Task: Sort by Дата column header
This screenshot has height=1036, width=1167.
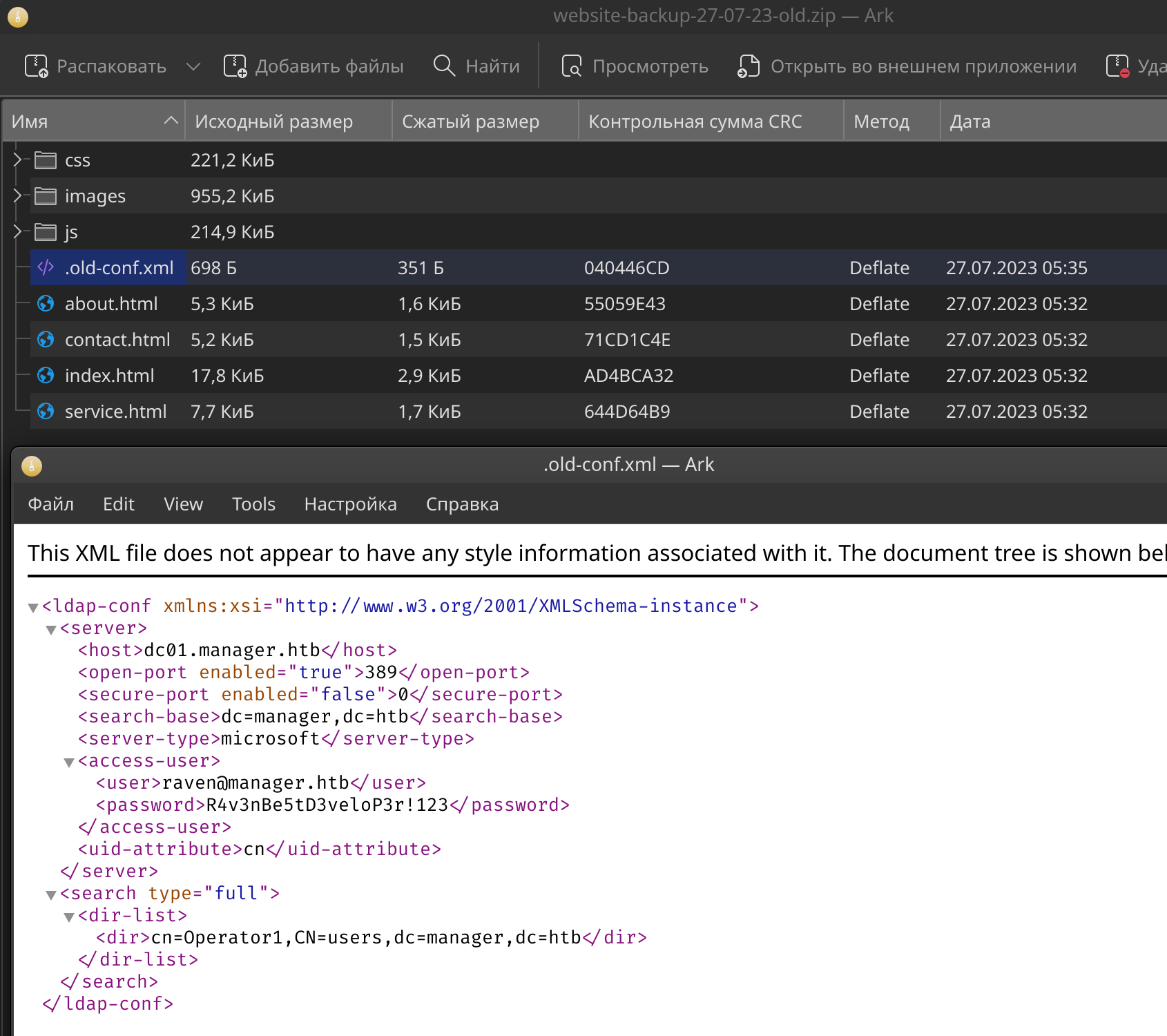Action: coord(1054,122)
